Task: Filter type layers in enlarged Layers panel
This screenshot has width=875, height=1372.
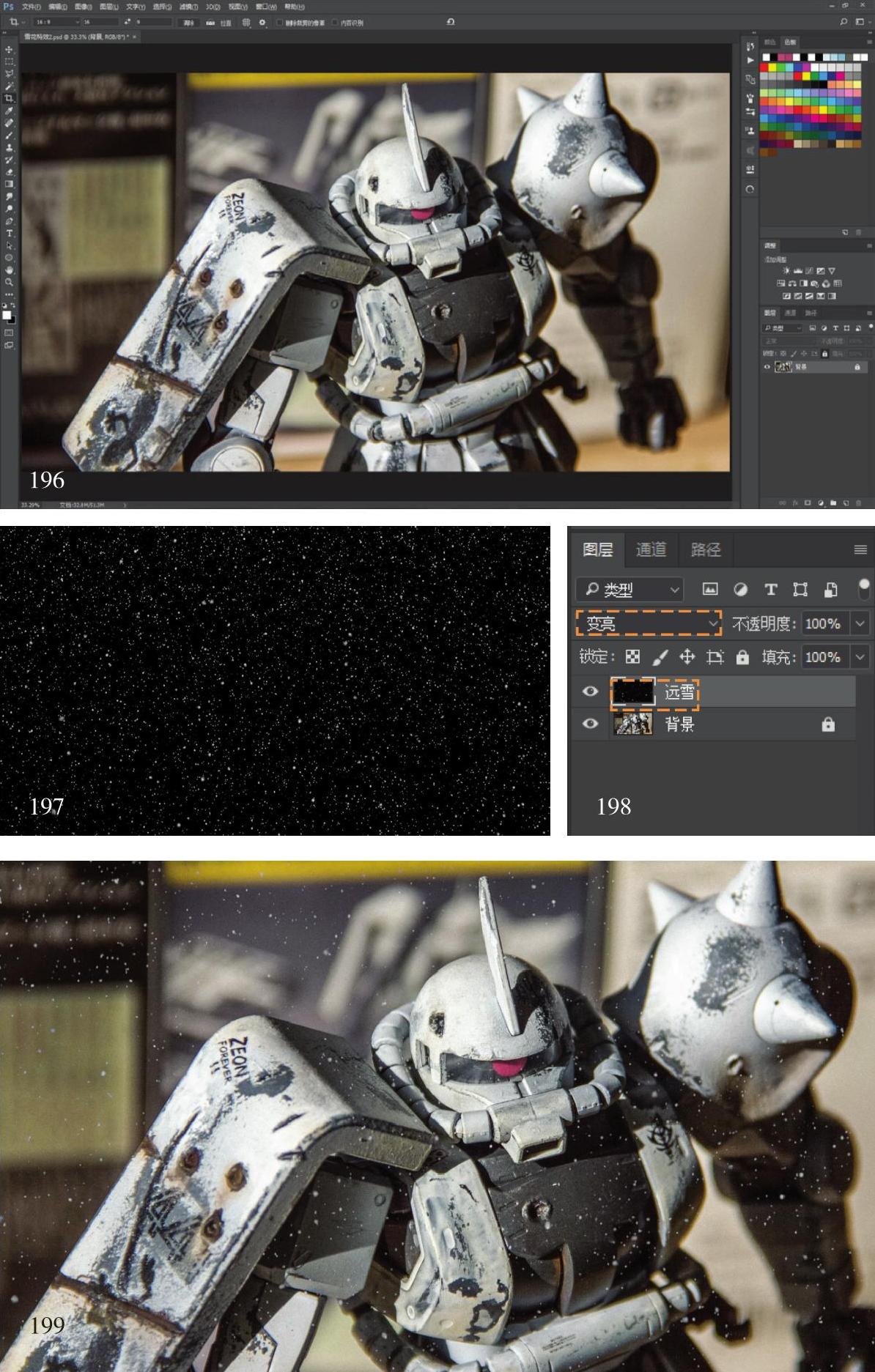Action: [770, 589]
